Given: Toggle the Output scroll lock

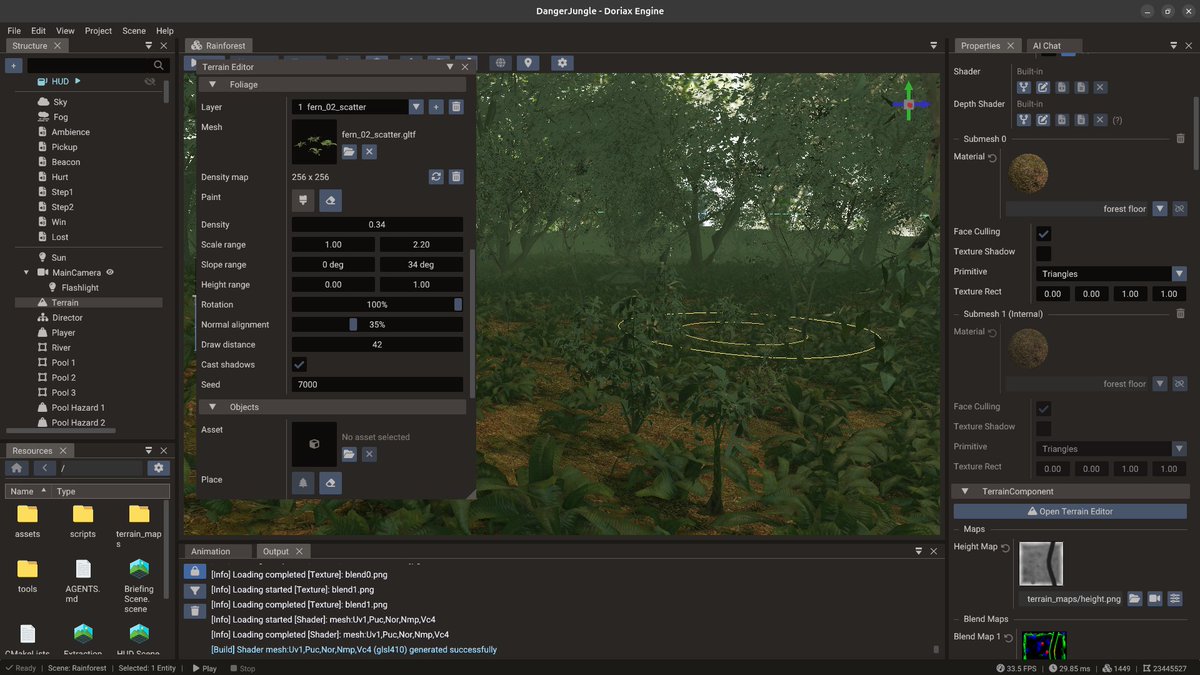Looking at the screenshot, I should click(x=196, y=572).
